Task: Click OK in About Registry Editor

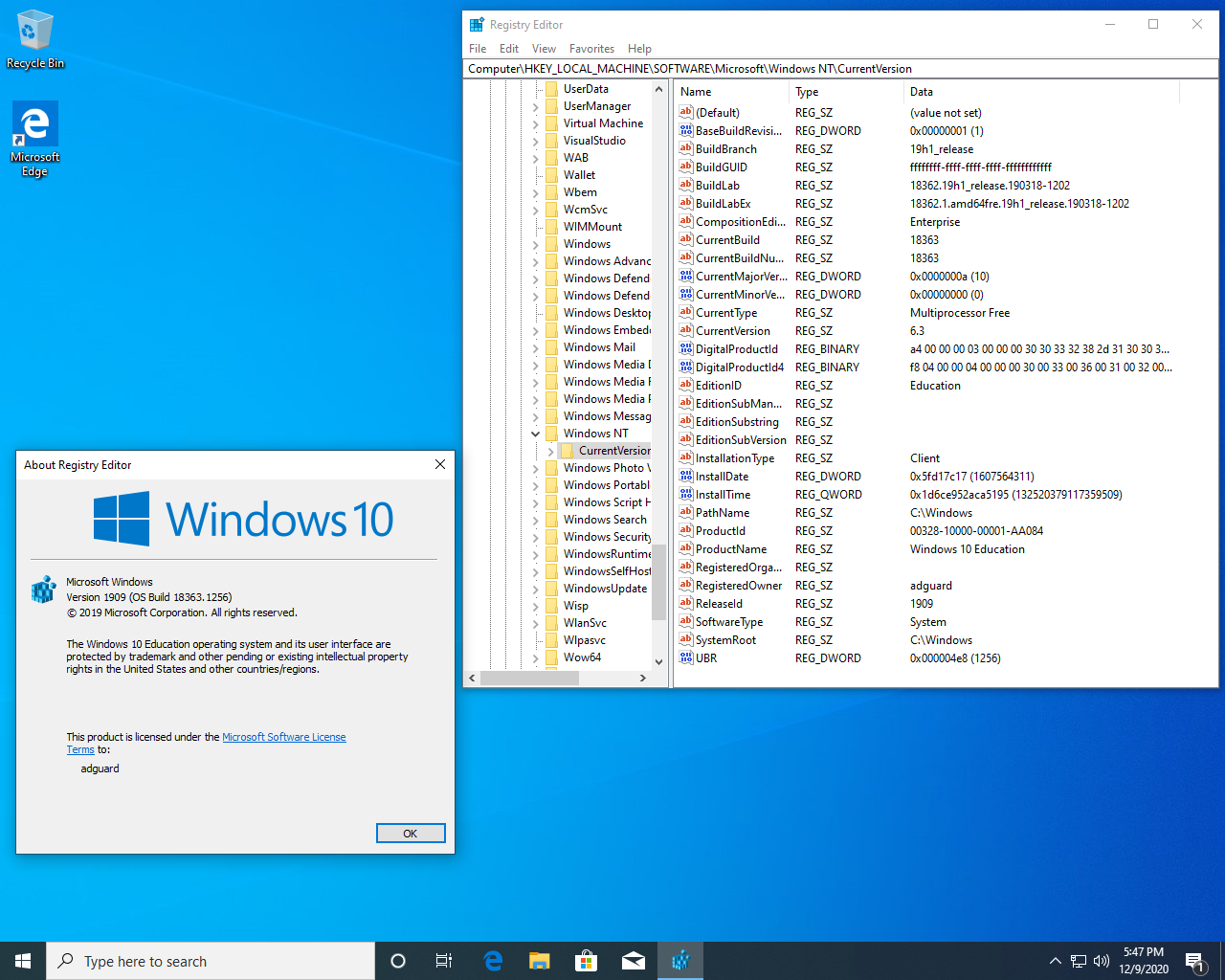Action: pyautogui.click(x=411, y=833)
